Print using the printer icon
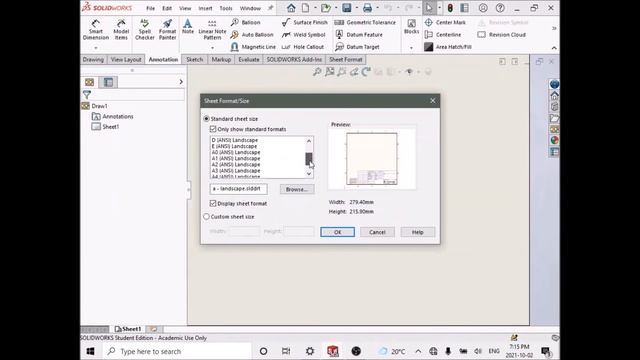640x360 pixels. point(367,8)
